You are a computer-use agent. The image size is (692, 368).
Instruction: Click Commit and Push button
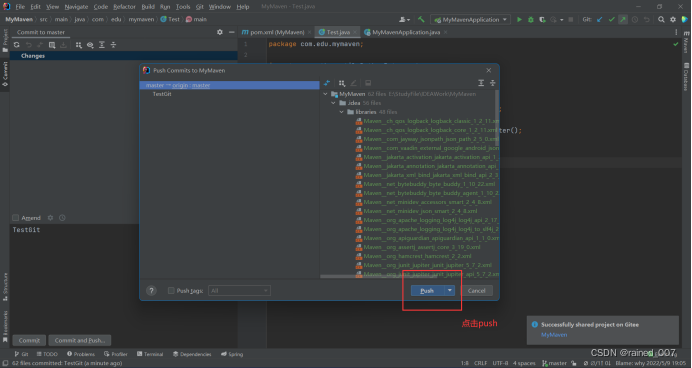click(80, 340)
